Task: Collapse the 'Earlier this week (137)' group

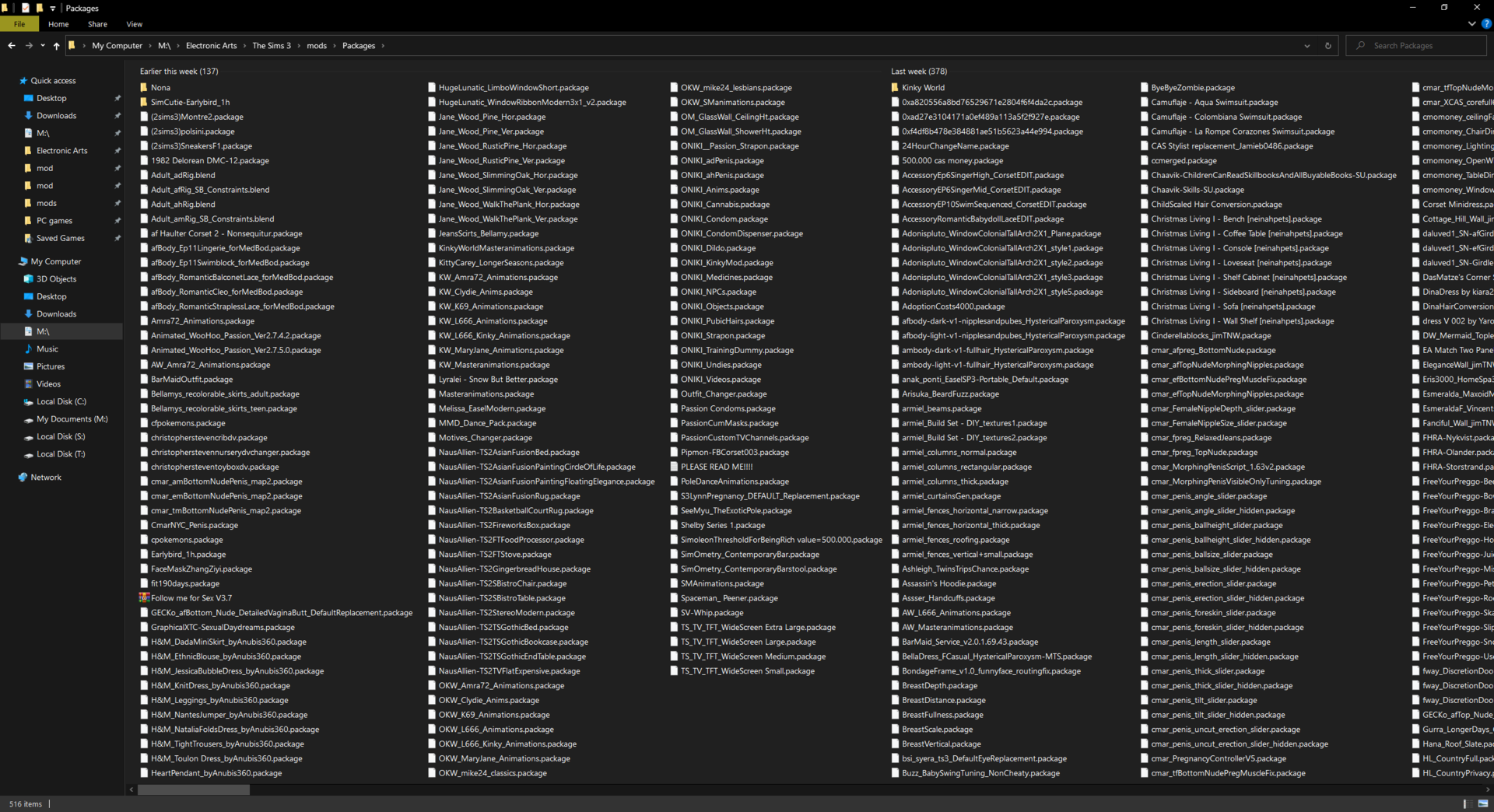Action: (x=179, y=72)
